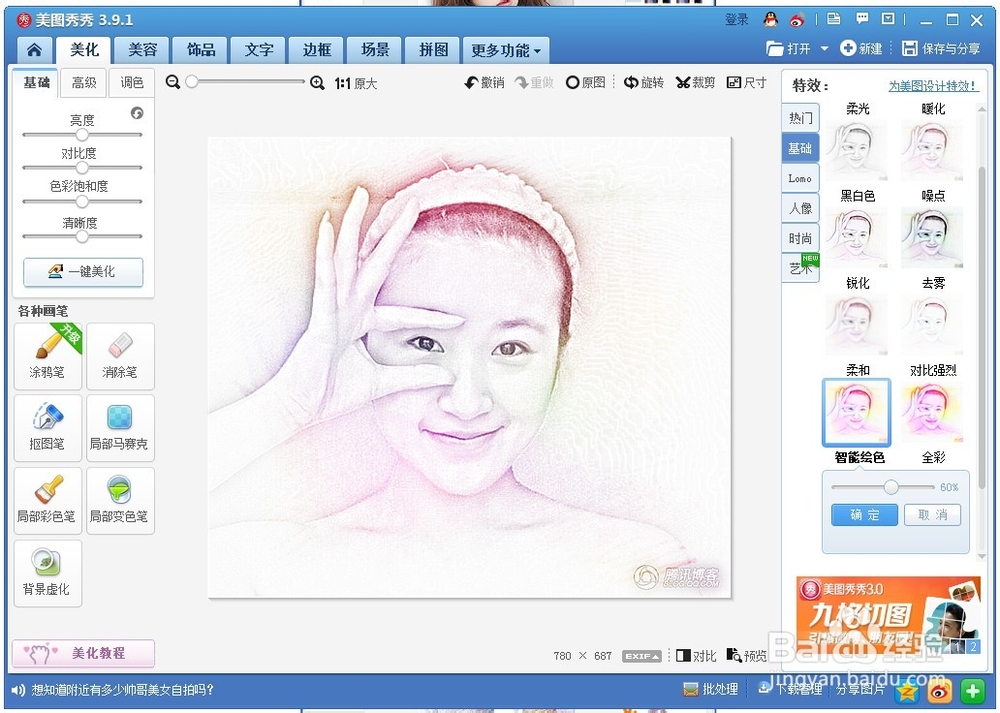
Task: Show the original with 原图
Action: [585, 82]
